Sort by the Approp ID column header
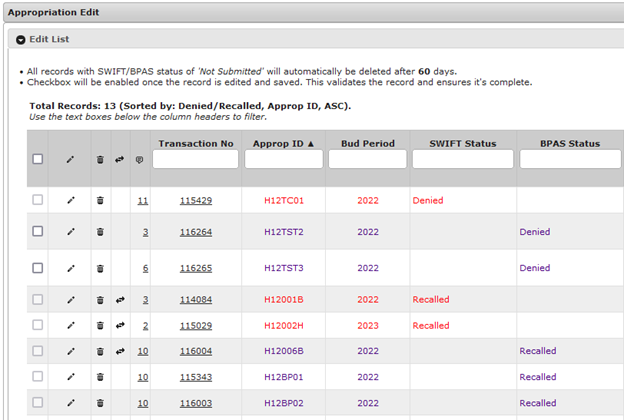624x420 pixels. pos(283,144)
